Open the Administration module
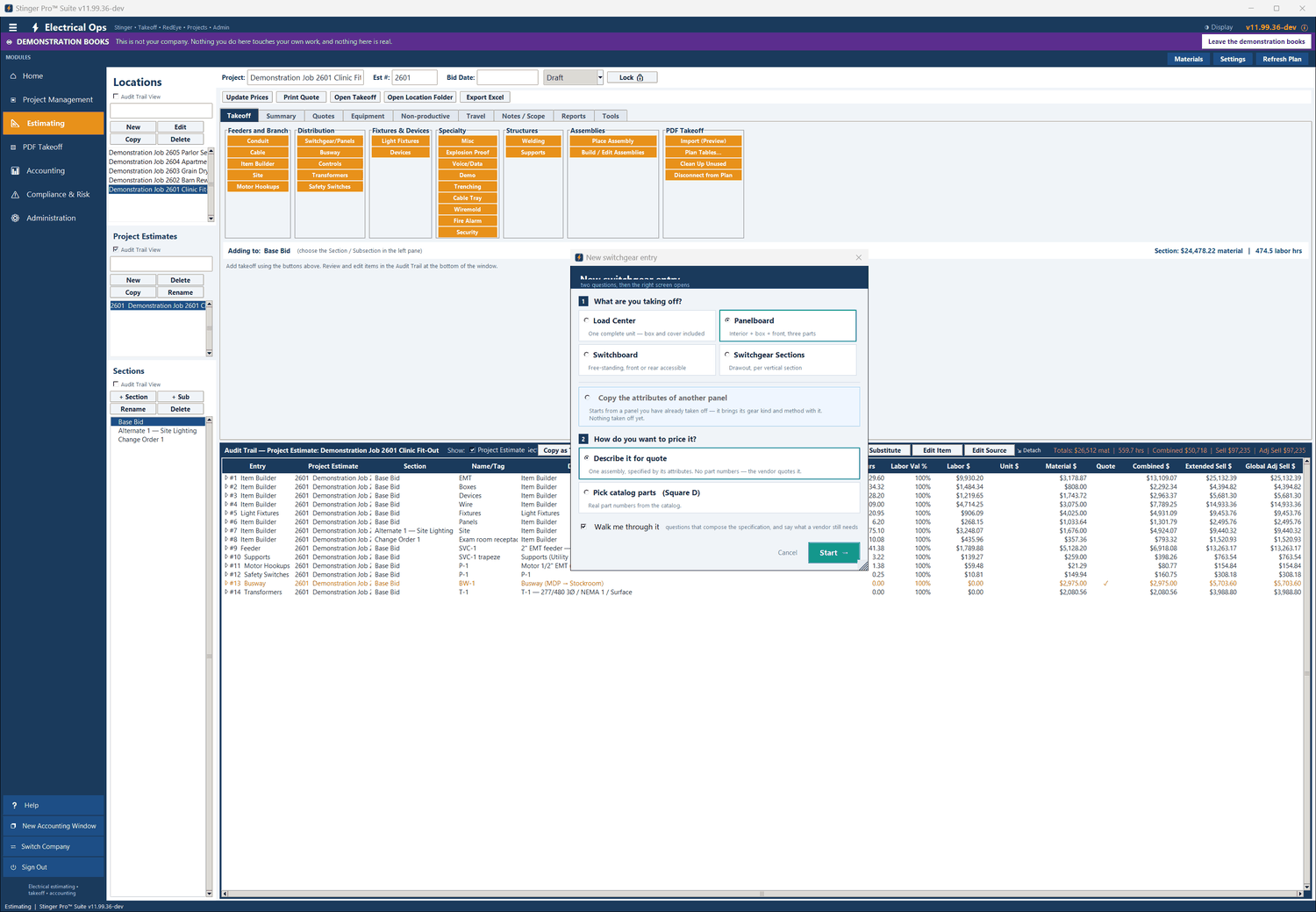This screenshot has width=1316, height=912. 53,219
